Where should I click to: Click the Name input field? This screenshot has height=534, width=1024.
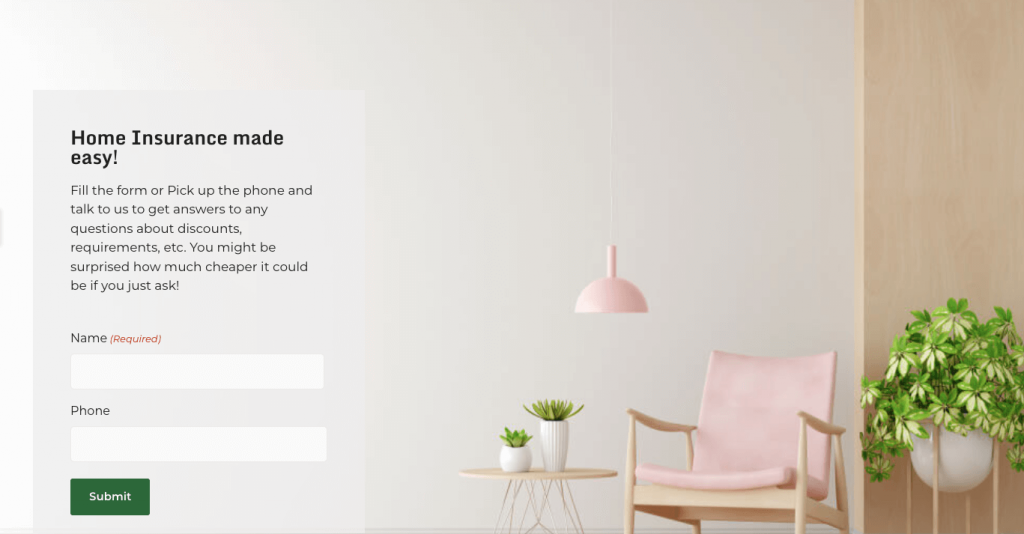(197, 371)
